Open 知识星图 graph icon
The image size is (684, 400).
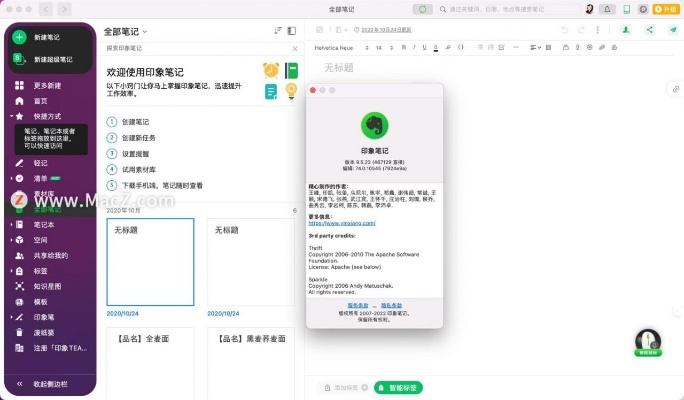pos(20,286)
